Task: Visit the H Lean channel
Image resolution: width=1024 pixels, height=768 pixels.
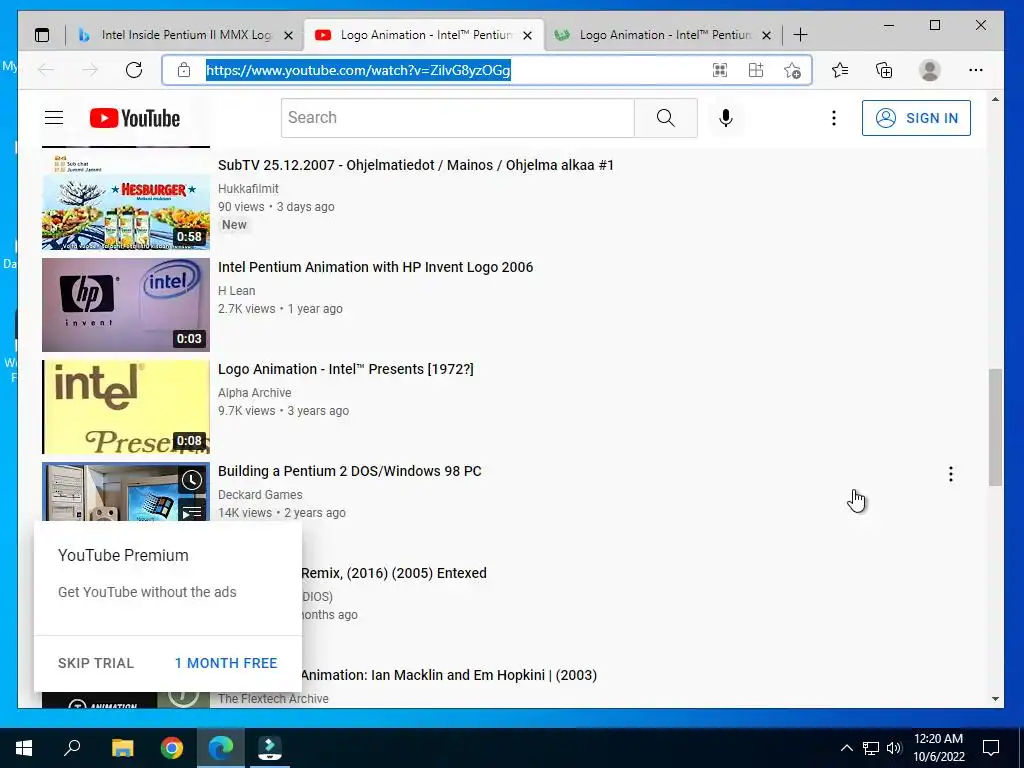Action: click(236, 291)
